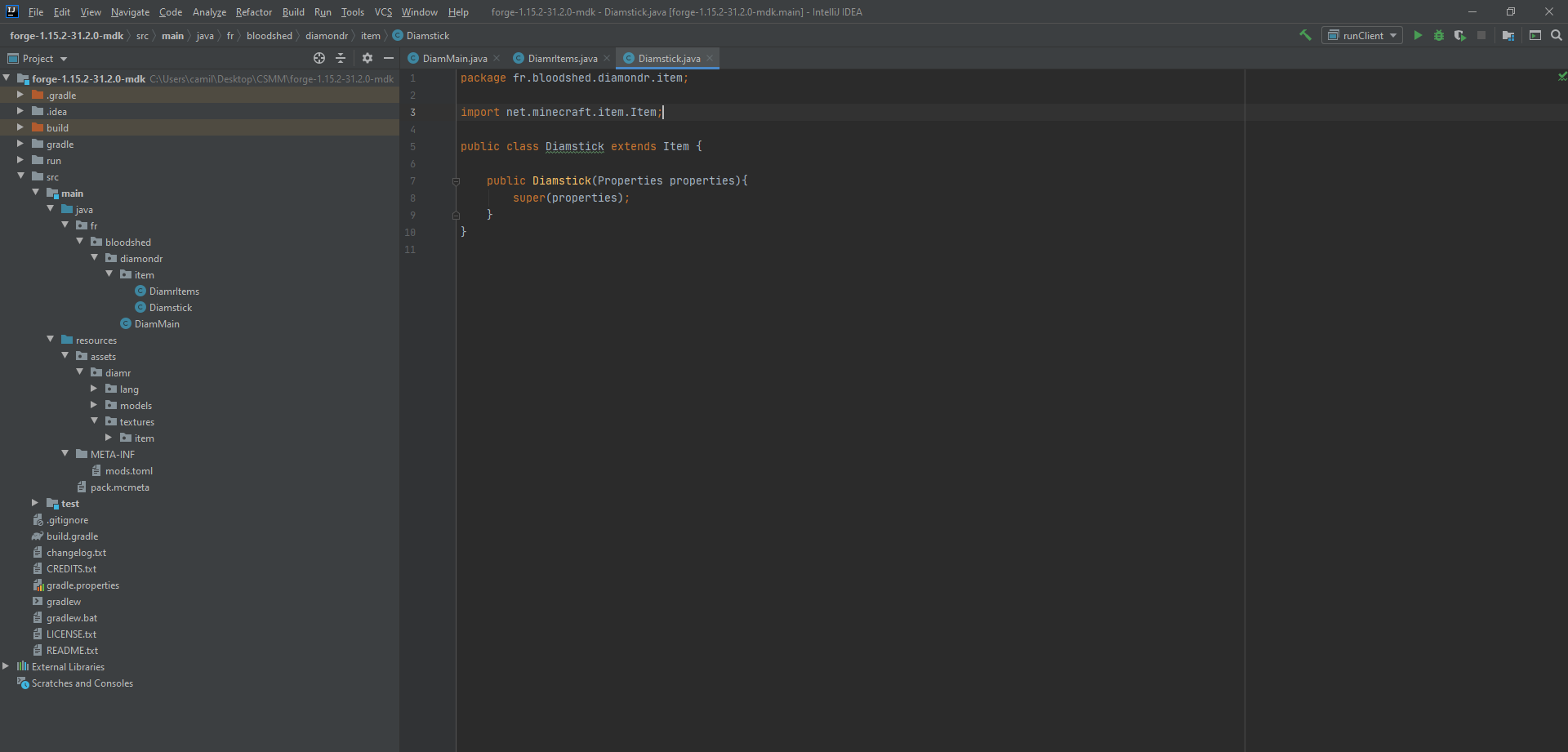Click the Search Everywhere magnifier icon
Screen dimensions: 1568x752
pyautogui.click(x=1556, y=35)
